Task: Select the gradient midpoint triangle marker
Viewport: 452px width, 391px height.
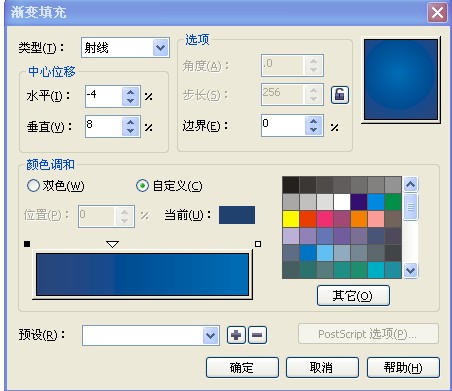Action: [112, 244]
